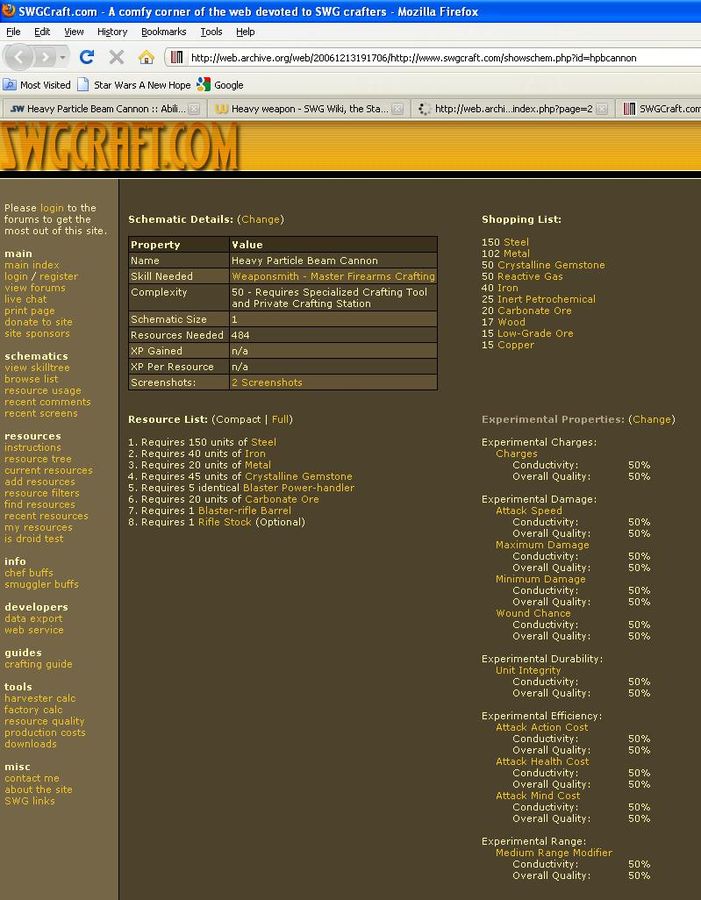
Task: Go to the browser Home icon
Action: pyautogui.click(x=146, y=57)
